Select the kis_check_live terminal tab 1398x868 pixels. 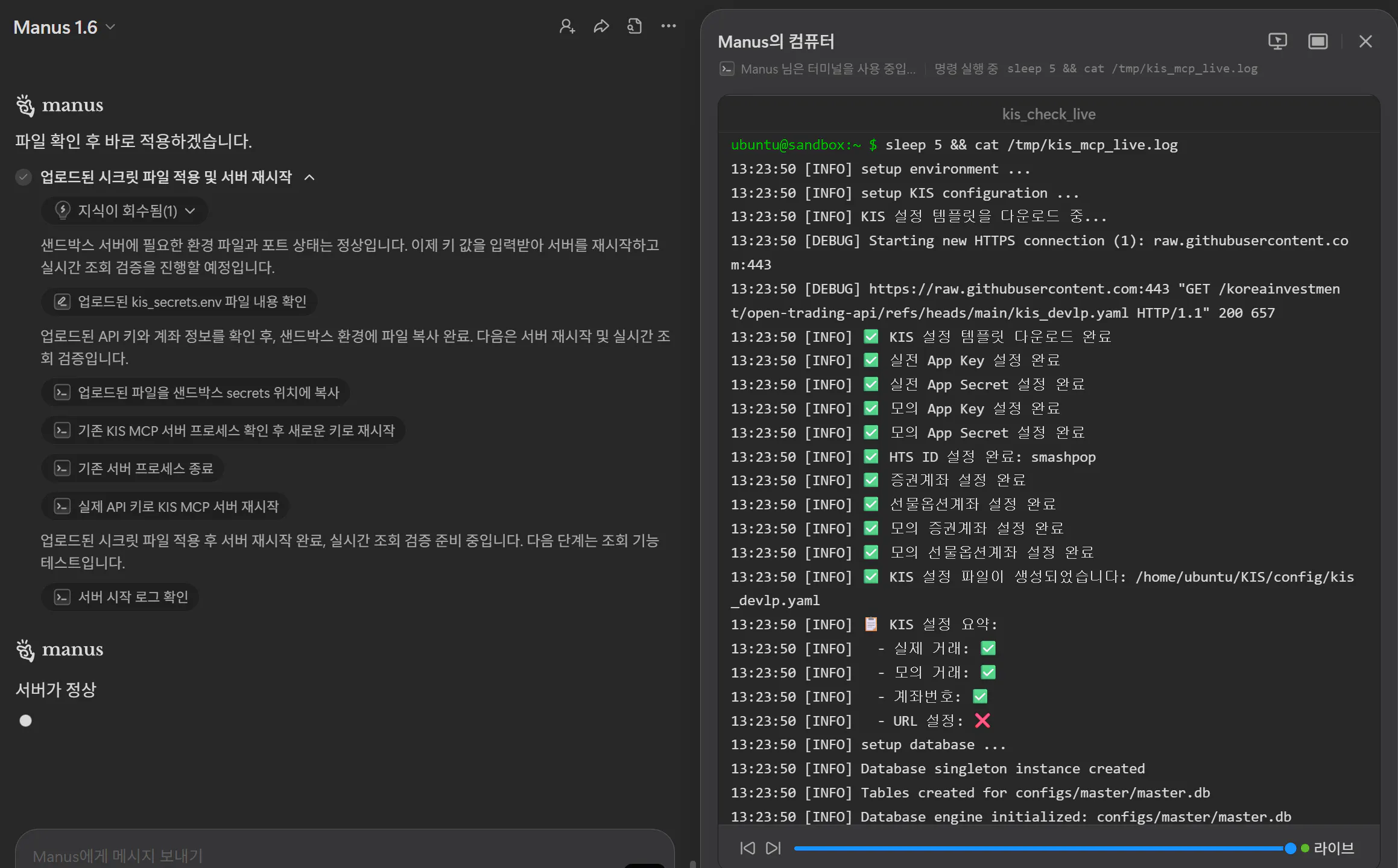point(1049,114)
